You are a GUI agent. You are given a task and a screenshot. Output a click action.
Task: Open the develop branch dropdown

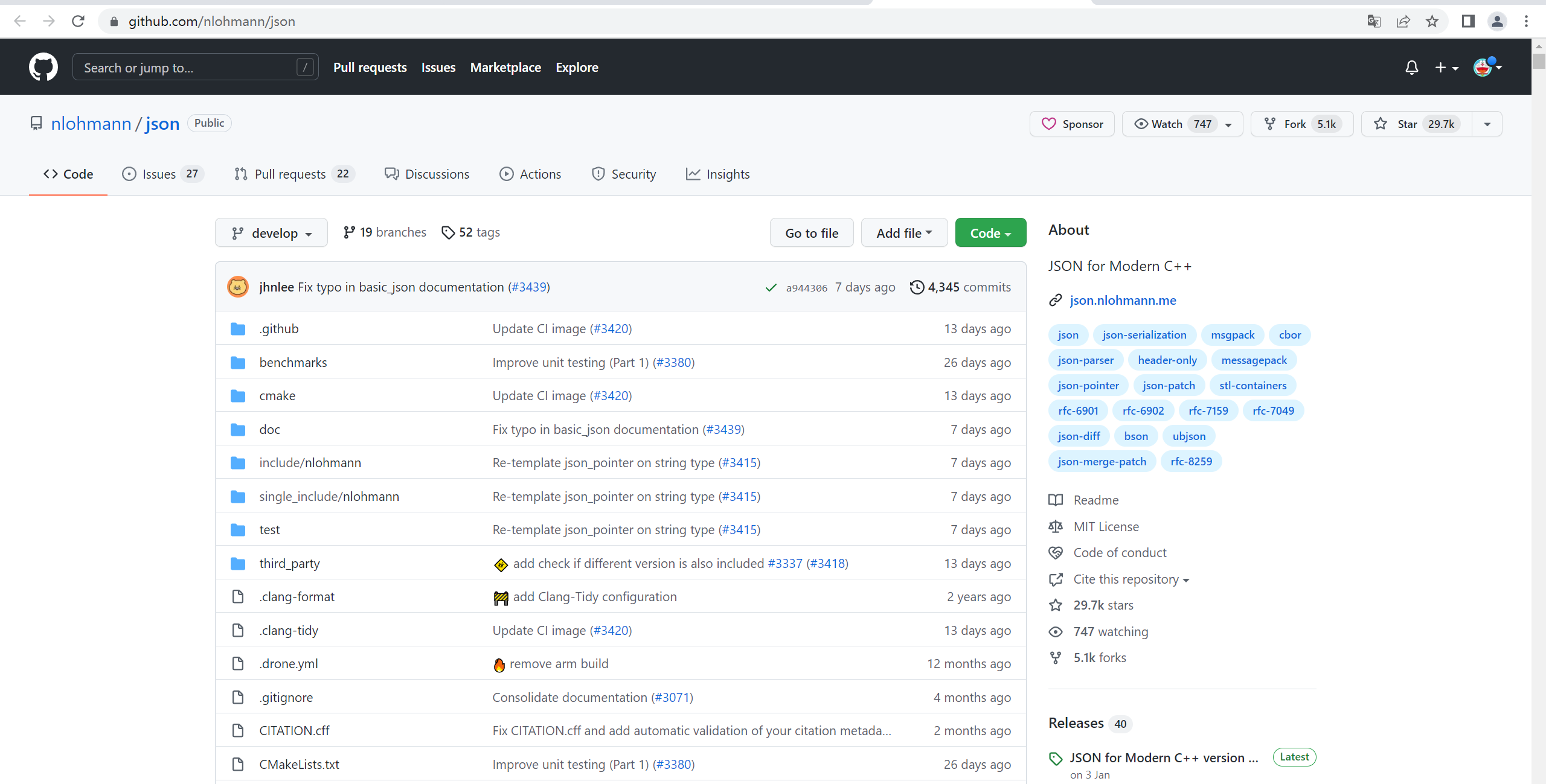[271, 233]
